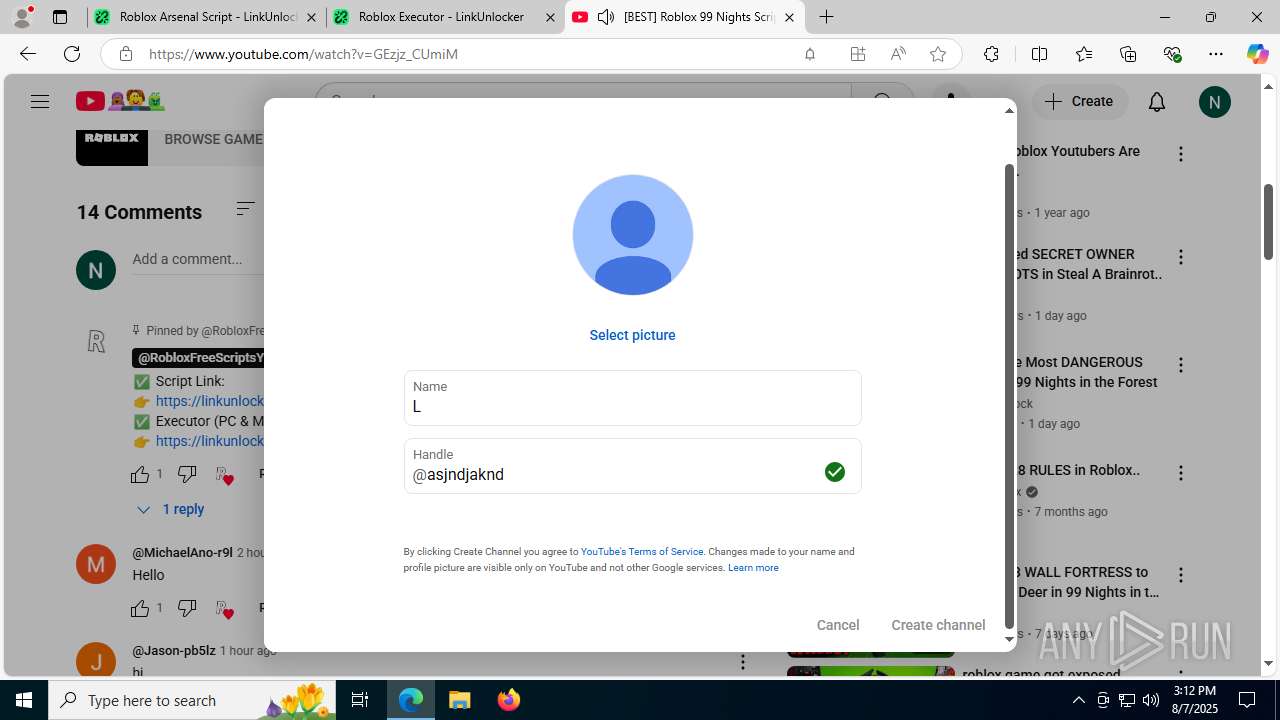Open options for 'Roblox Youtubers Are' video
This screenshot has width=1280, height=720.
tap(1181, 154)
